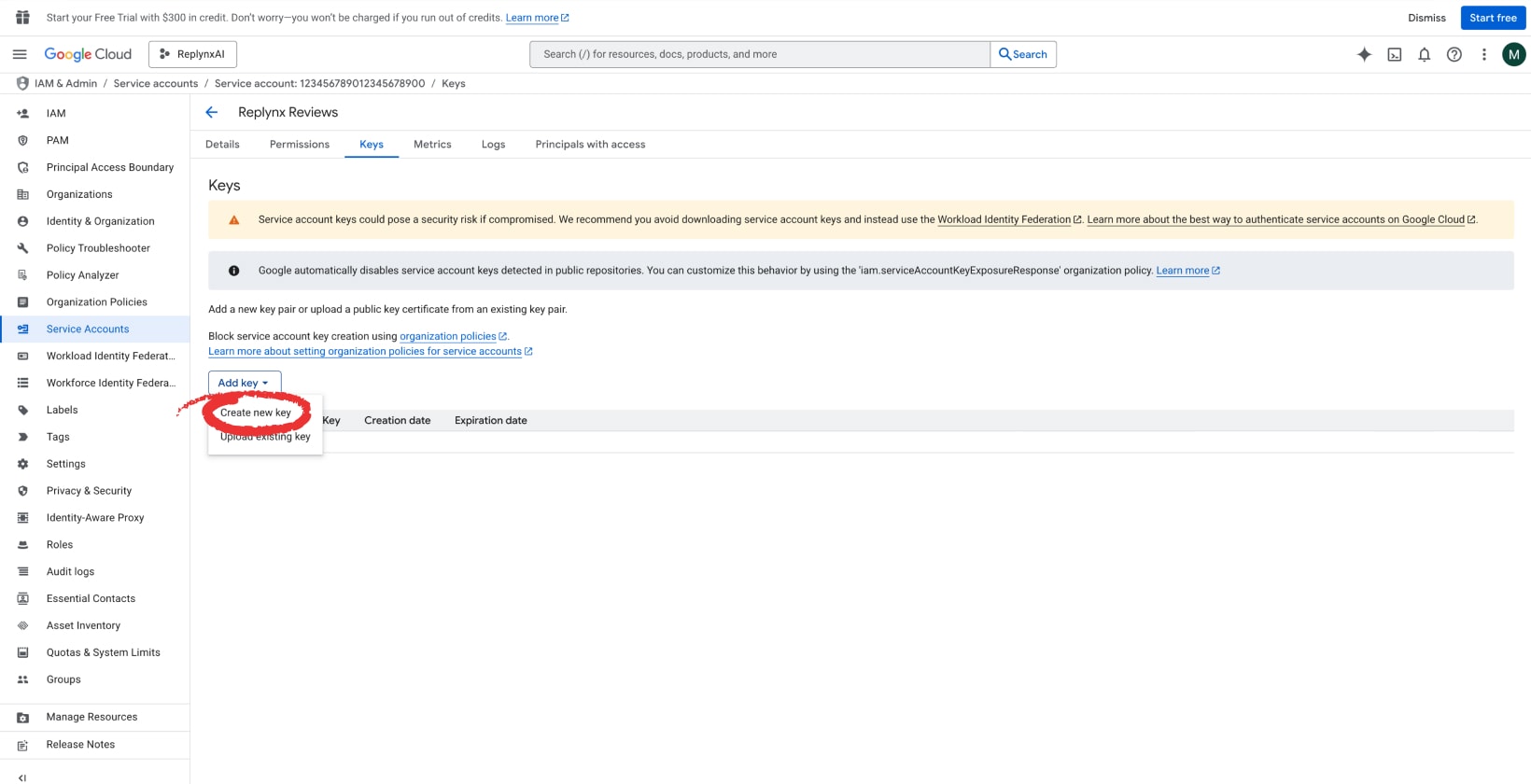Open the Metrics tab
1531x784 pixels.
[432, 145]
